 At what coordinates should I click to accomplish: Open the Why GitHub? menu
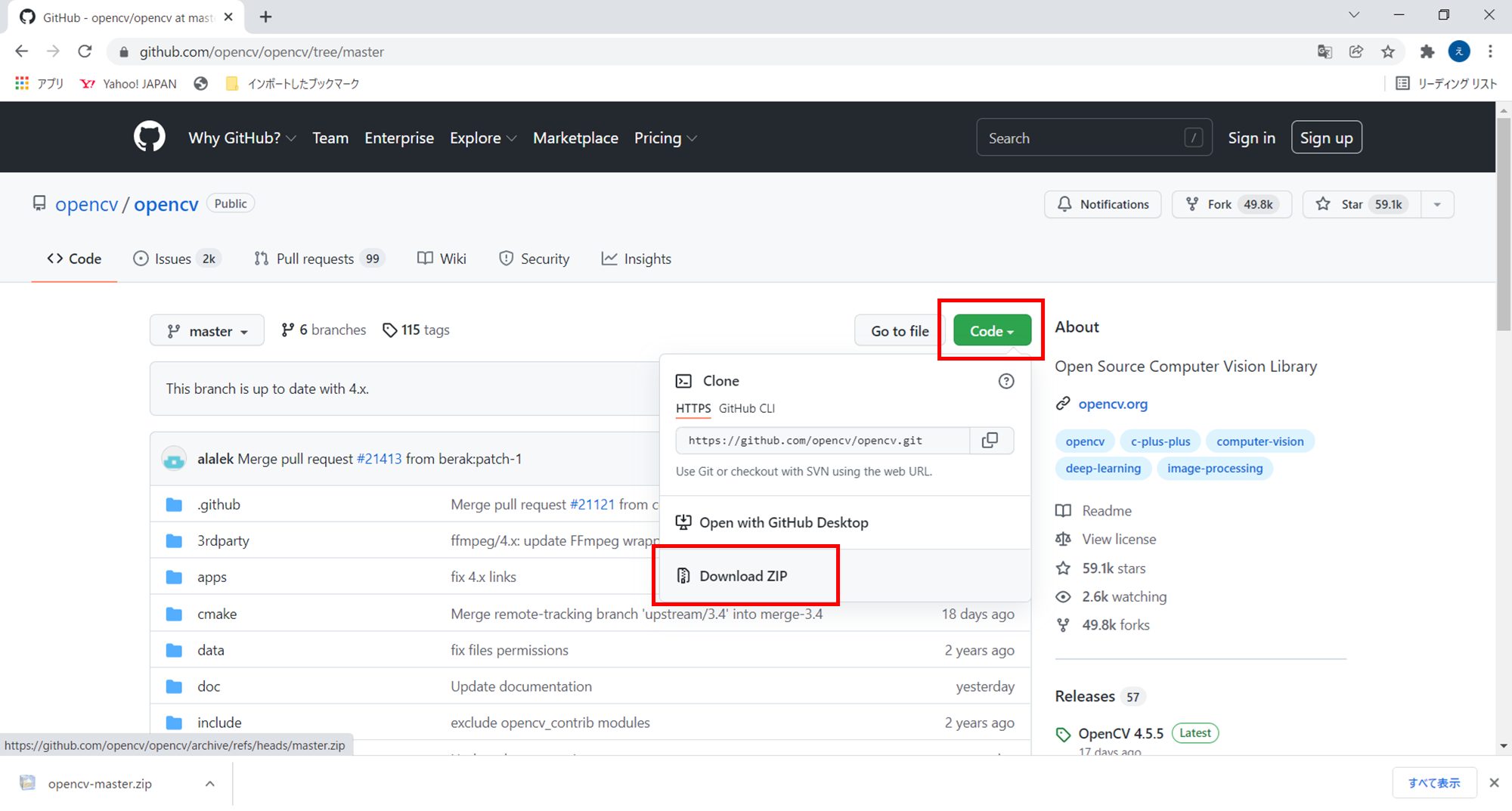coord(241,138)
